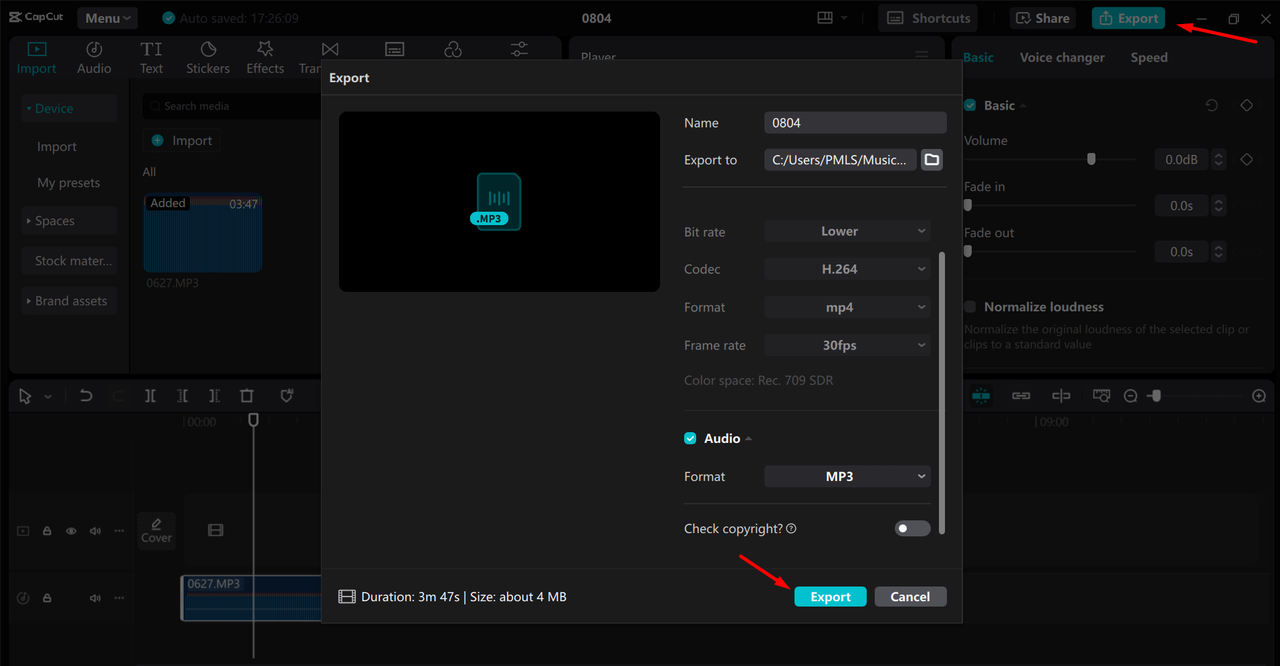Click the delete-right trim tool
Image resolution: width=1280 pixels, height=666 pixels.
click(x=214, y=396)
